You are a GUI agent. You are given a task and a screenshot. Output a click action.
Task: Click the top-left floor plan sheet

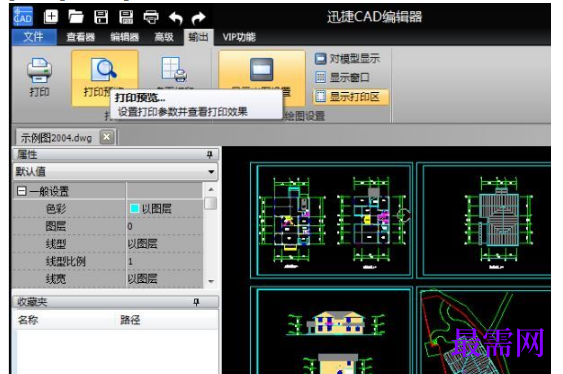pos(331,220)
